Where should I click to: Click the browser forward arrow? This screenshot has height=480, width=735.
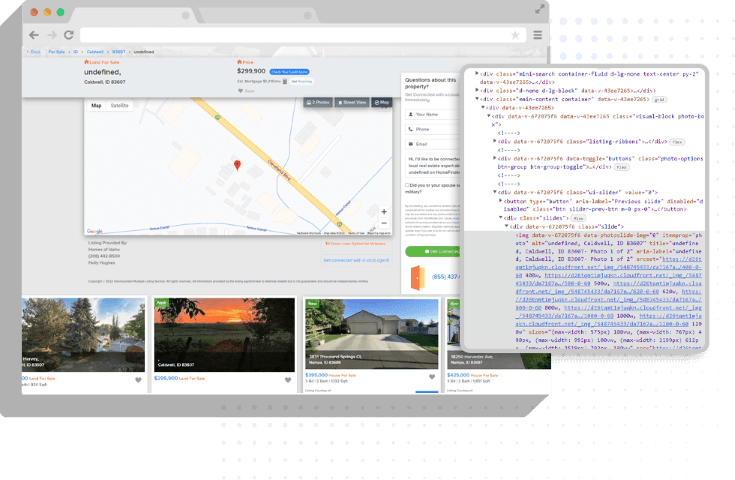tap(52, 35)
